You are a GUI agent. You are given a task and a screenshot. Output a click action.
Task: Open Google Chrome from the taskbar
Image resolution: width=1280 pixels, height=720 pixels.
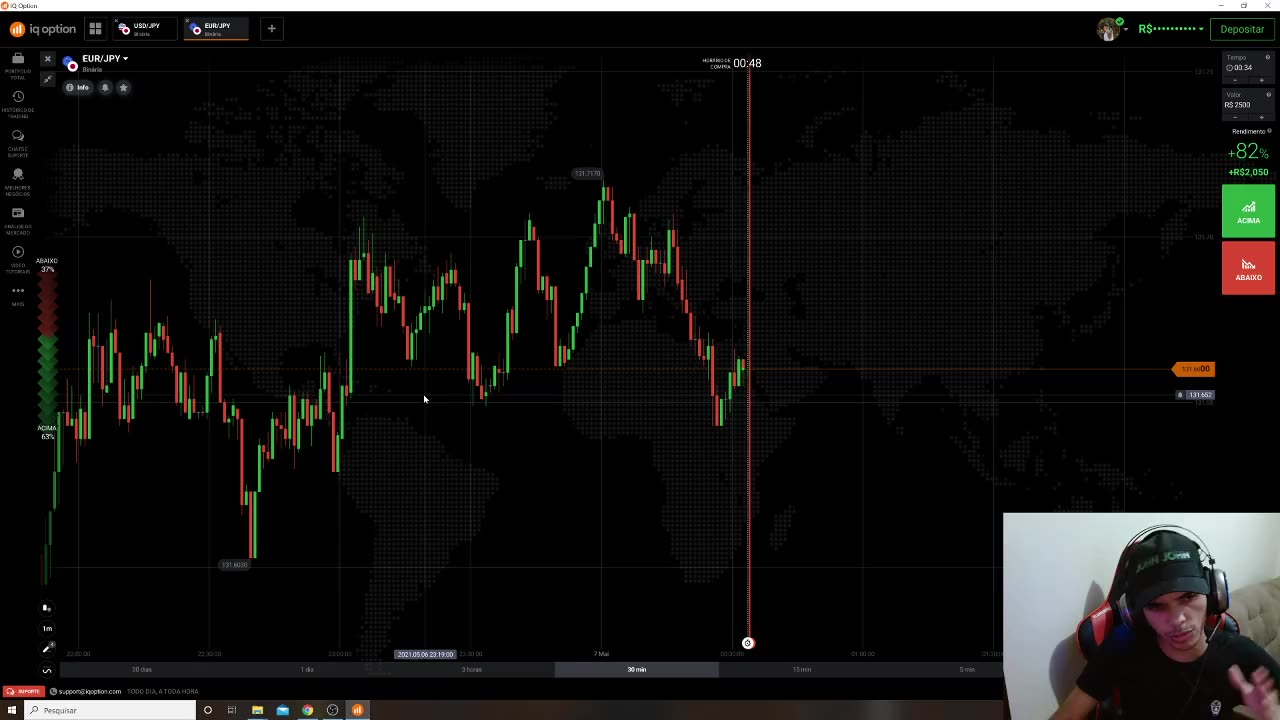(x=307, y=710)
